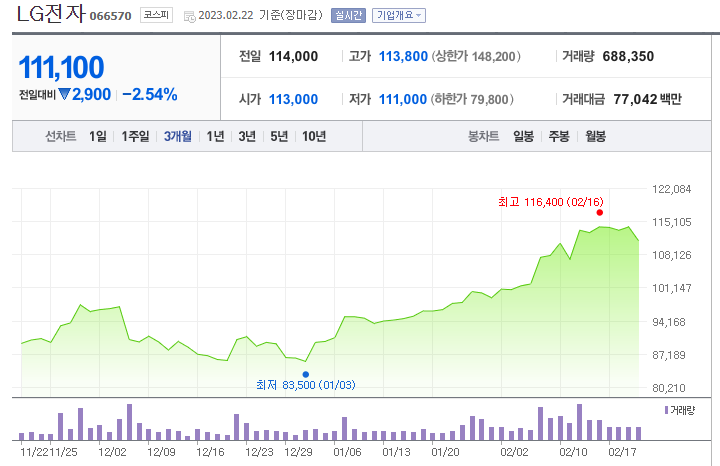Screen dimensions: 720x466
Task: Click the 상한가 148,200 text
Action: tap(476, 56)
